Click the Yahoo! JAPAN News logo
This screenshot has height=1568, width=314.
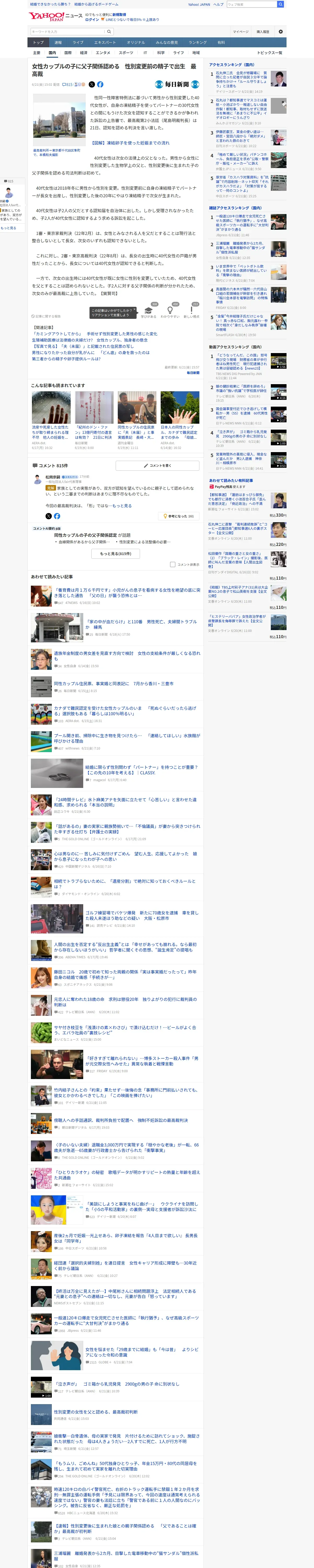(x=55, y=16)
